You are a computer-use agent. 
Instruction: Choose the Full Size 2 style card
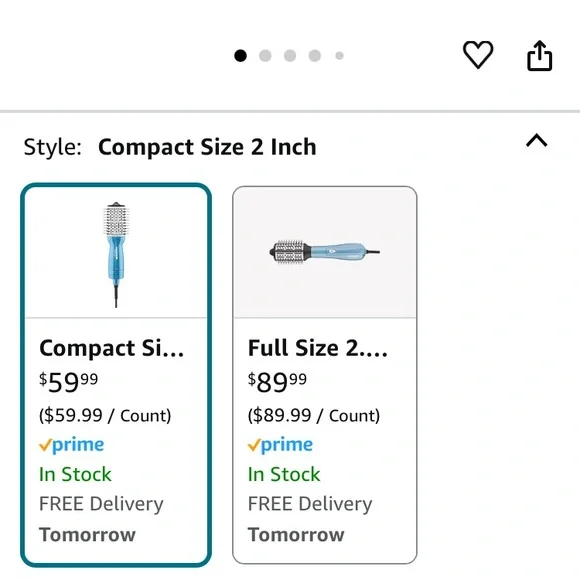pos(325,375)
